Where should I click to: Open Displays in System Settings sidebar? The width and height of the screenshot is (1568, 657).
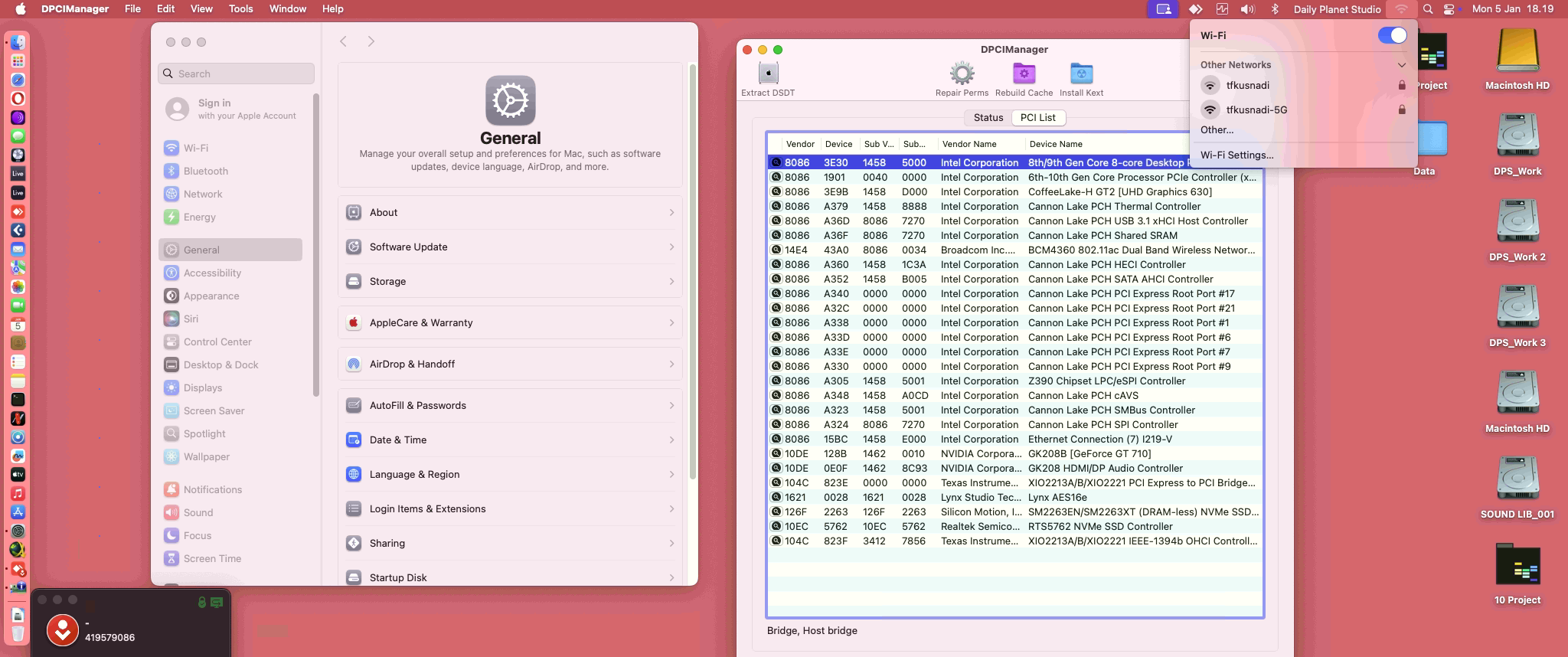pyautogui.click(x=230, y=387)
